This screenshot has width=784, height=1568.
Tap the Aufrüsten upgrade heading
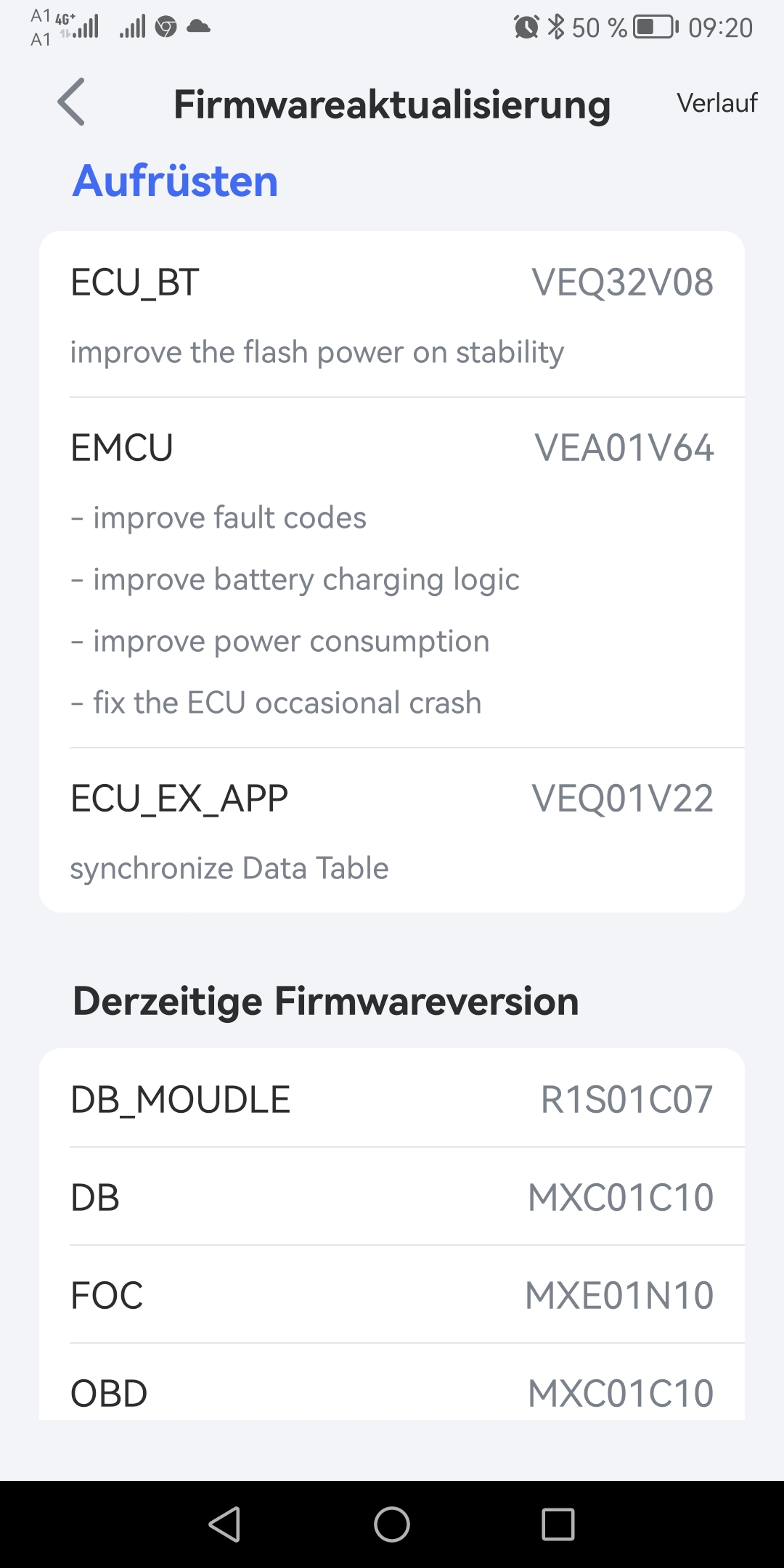click(175, 181)
